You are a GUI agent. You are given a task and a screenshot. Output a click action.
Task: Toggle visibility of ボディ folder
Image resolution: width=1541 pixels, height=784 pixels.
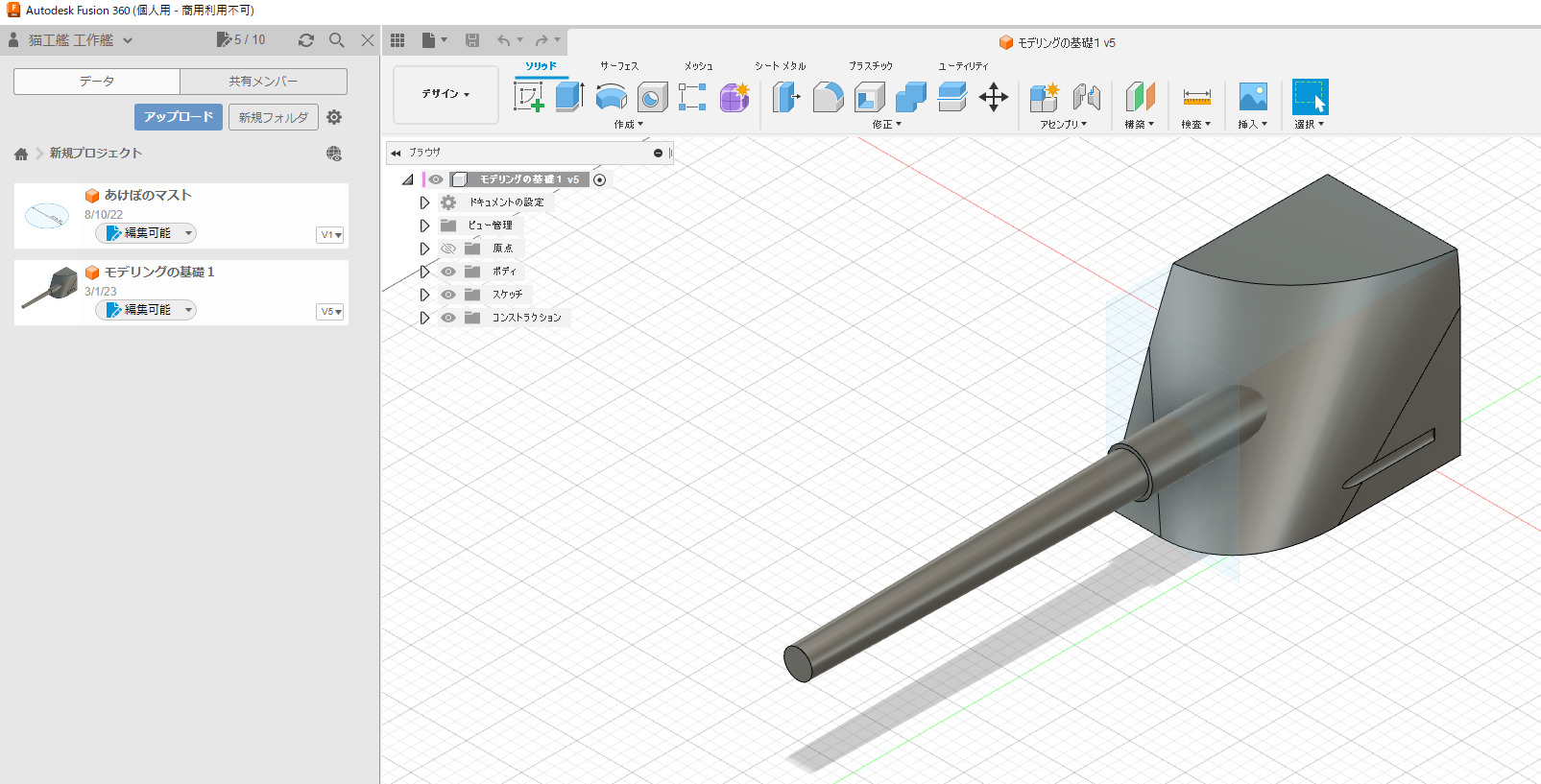tap(448, 272)
